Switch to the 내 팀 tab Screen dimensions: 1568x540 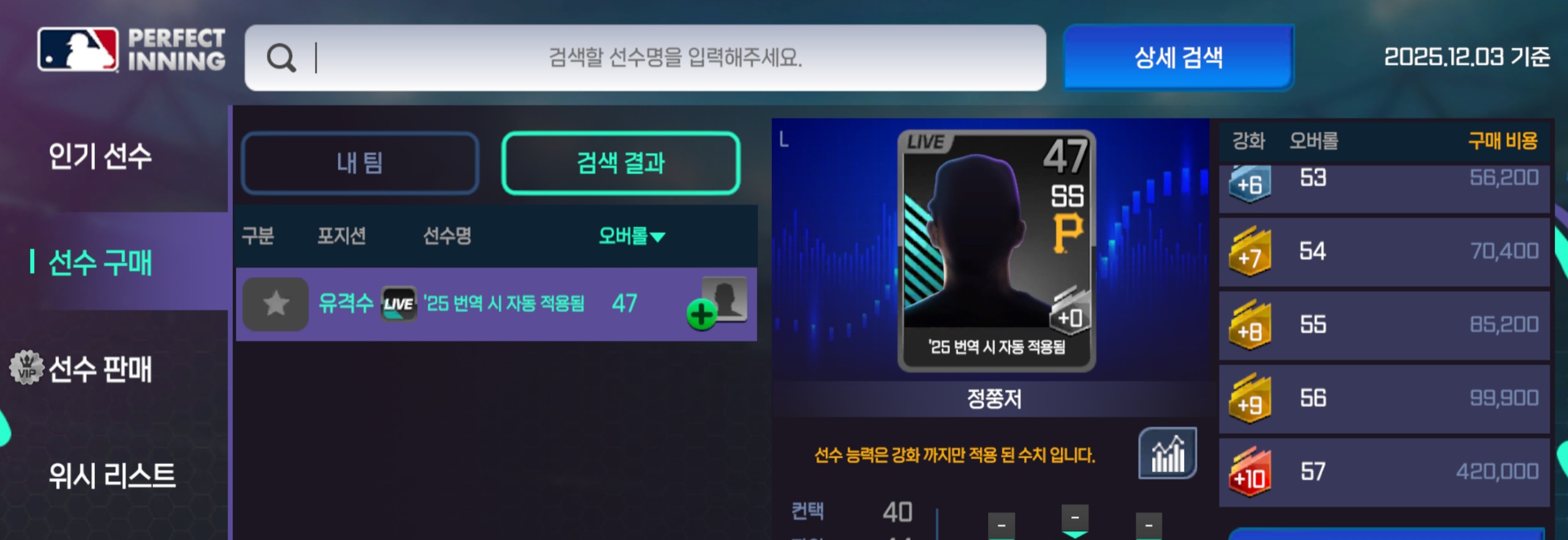(x=360, y=163)
